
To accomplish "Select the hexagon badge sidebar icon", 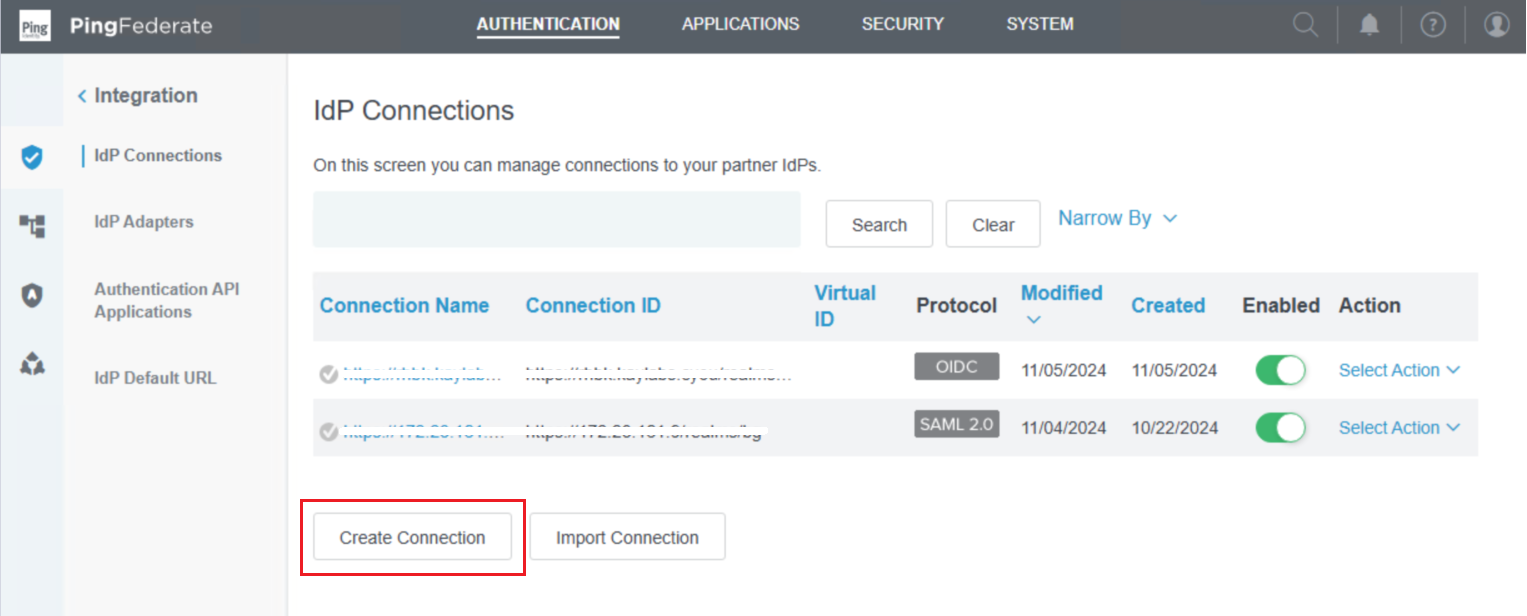I will [32, 295].
